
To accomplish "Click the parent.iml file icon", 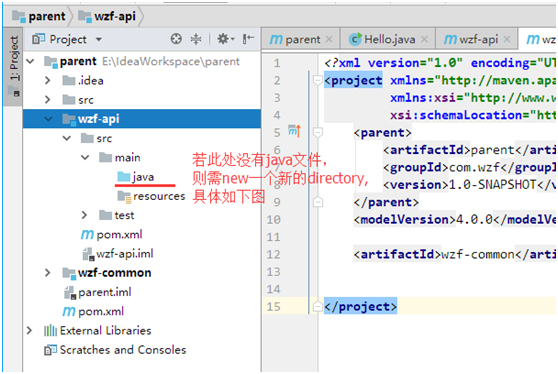I will (x=70, y=293).
